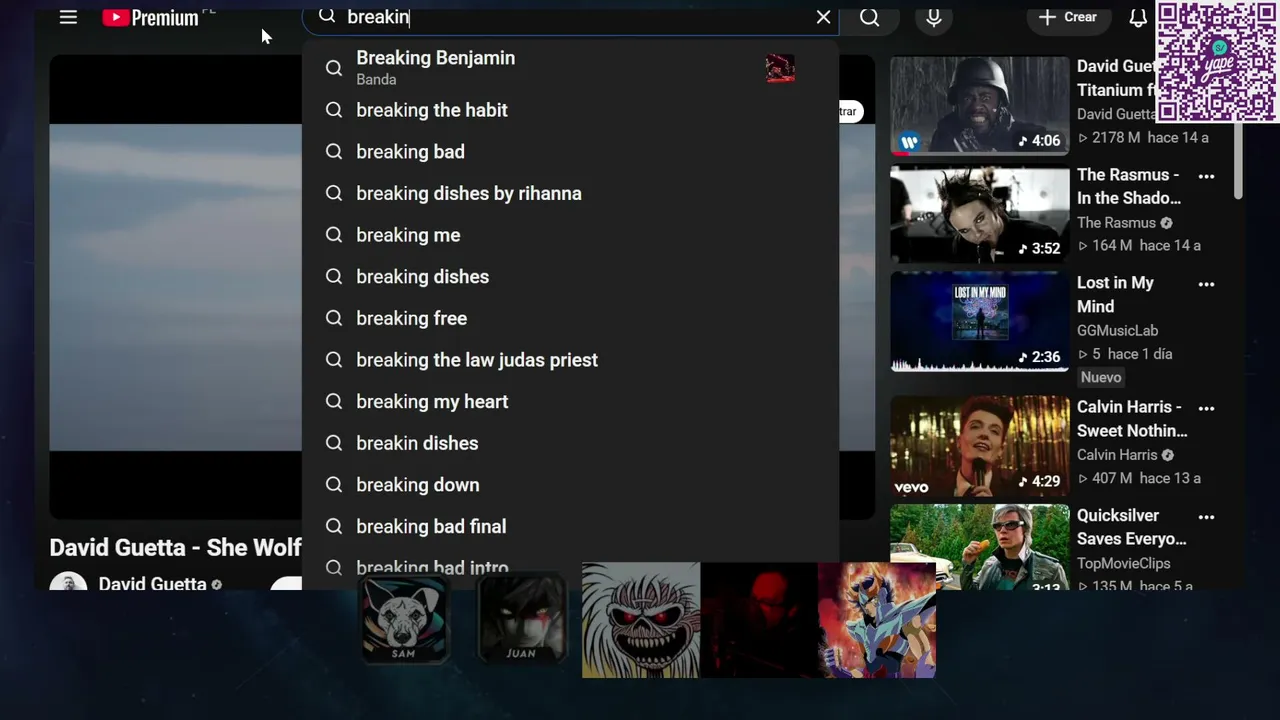Open options menu for Quicksilver video
The image size is (1280, 720).
(x=1206, y=518)
